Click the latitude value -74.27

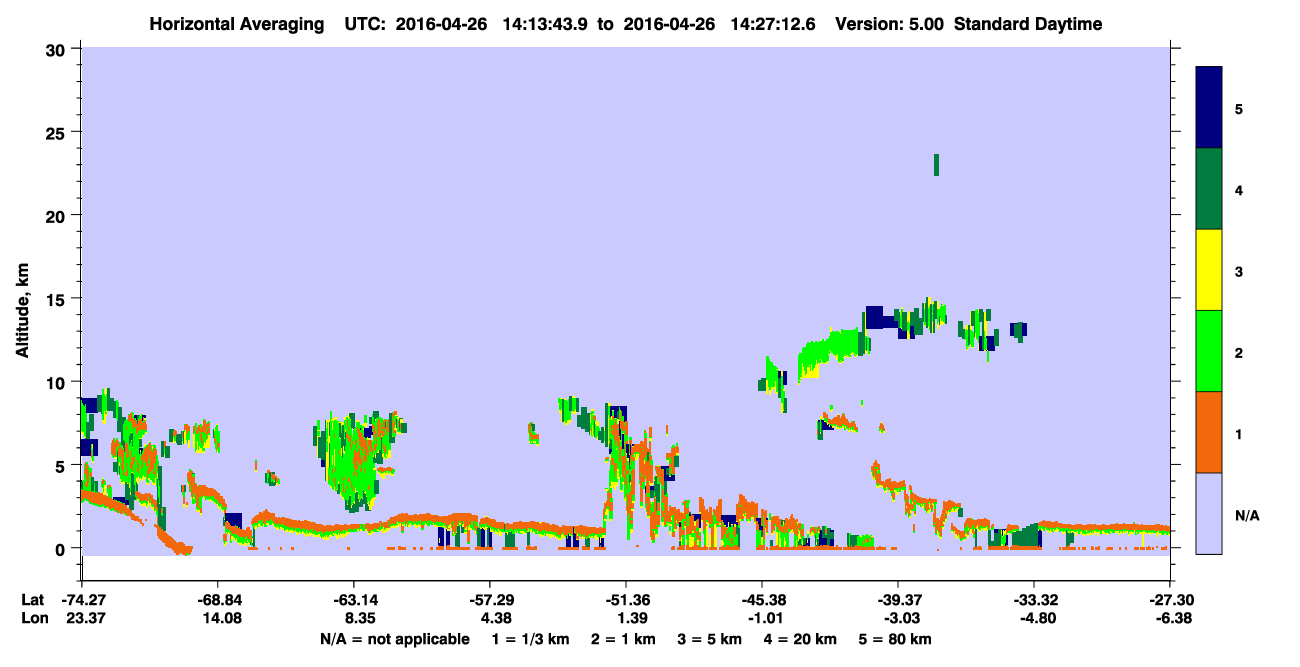82,600
